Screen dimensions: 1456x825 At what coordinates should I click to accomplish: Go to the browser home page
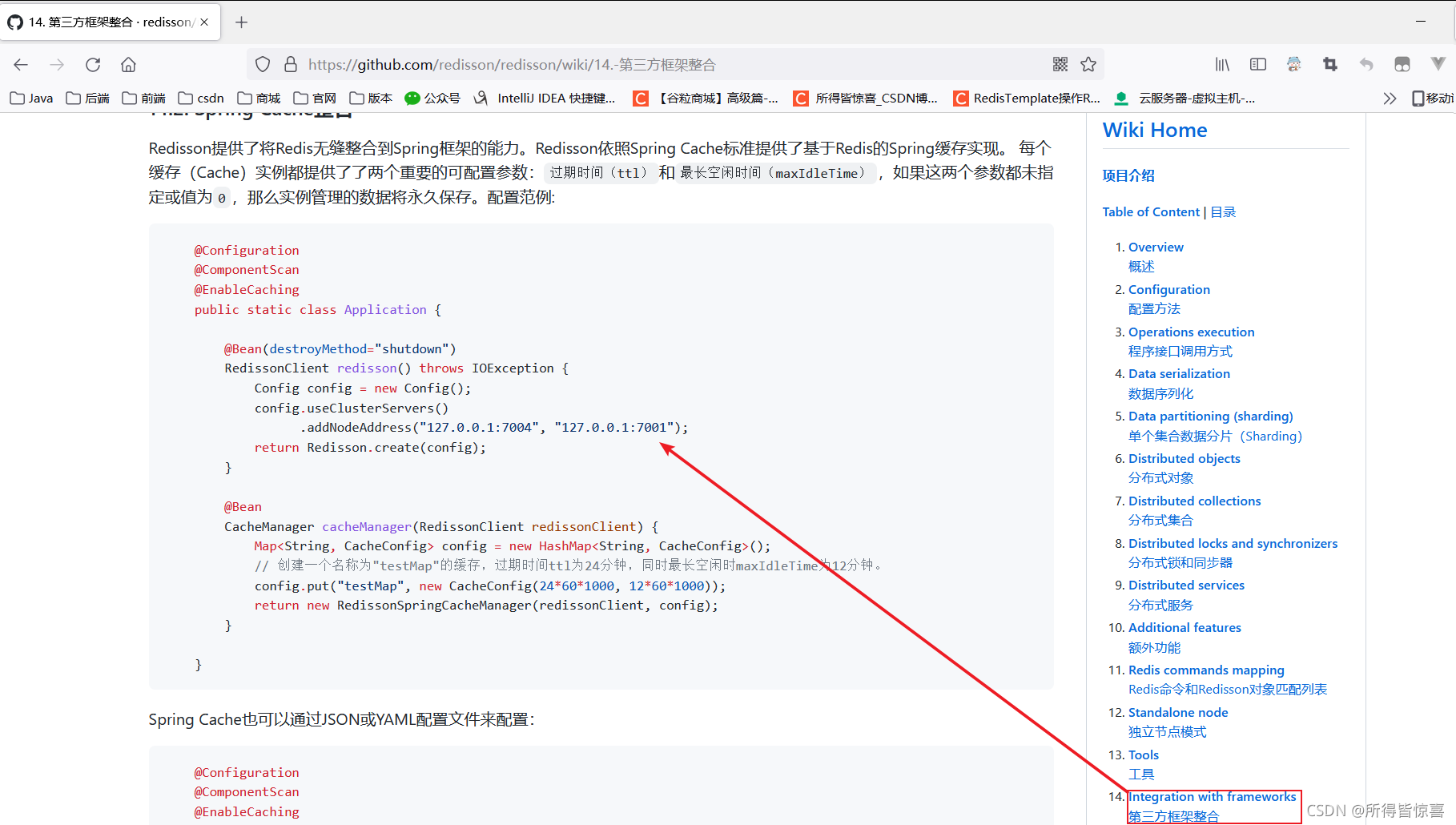[128, 65]
